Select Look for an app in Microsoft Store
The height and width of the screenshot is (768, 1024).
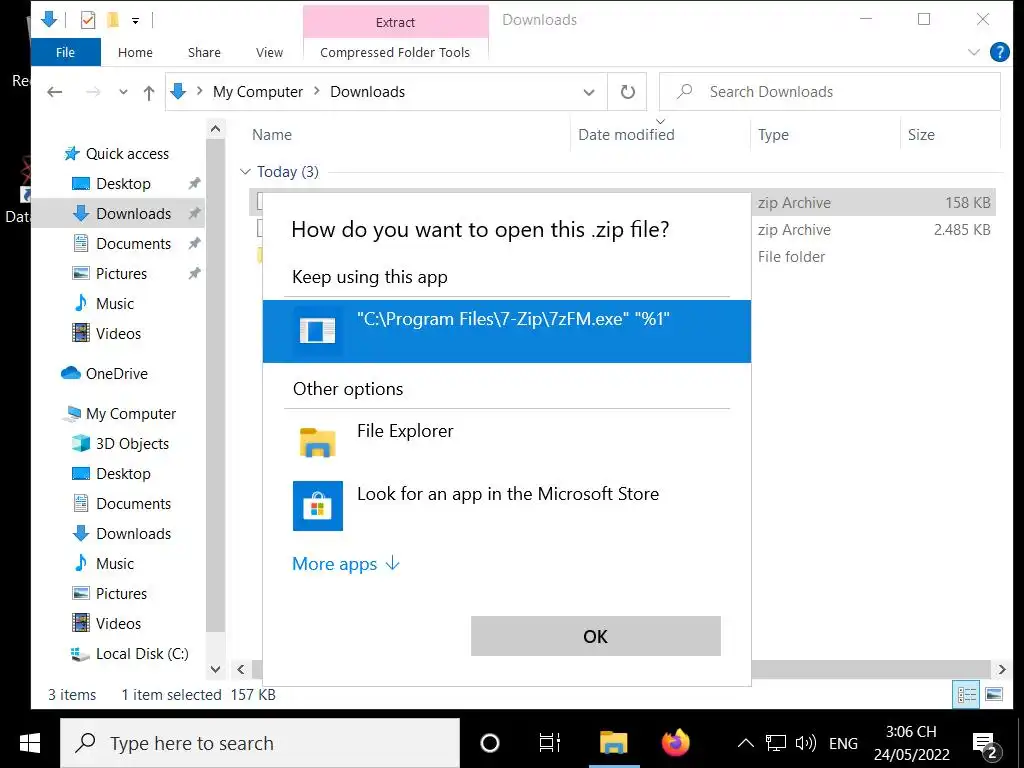pyautogui.click(x=507, y=505)
